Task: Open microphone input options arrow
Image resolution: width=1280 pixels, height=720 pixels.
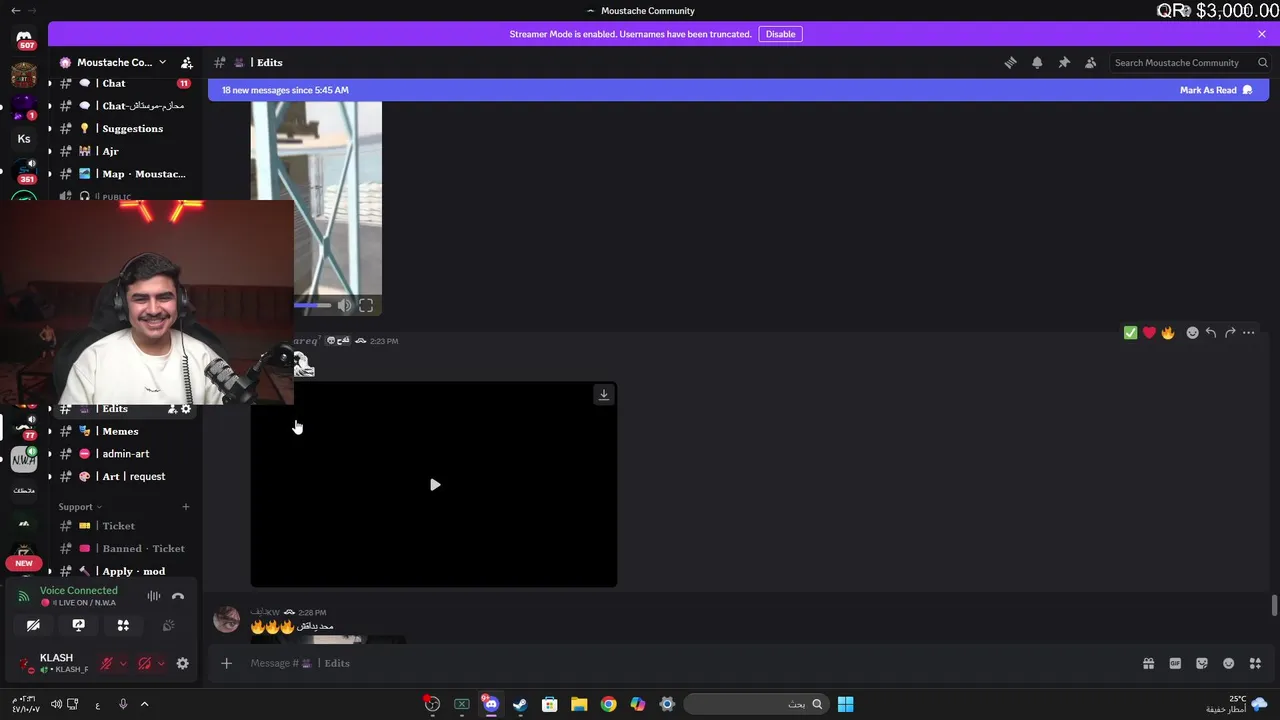Action: [x=123, y=663]
